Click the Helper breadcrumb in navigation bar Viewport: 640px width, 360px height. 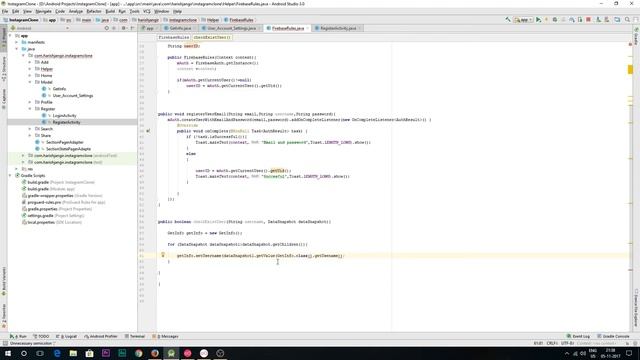(211, 20)
